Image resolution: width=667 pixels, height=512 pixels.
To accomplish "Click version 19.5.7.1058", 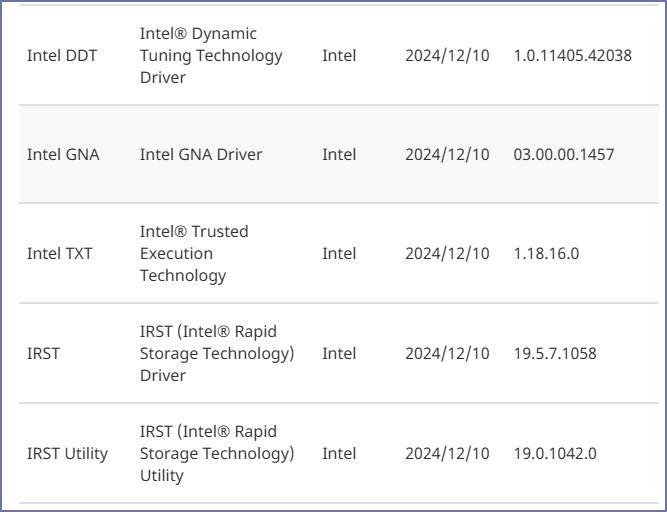I will tap(555, 353).
